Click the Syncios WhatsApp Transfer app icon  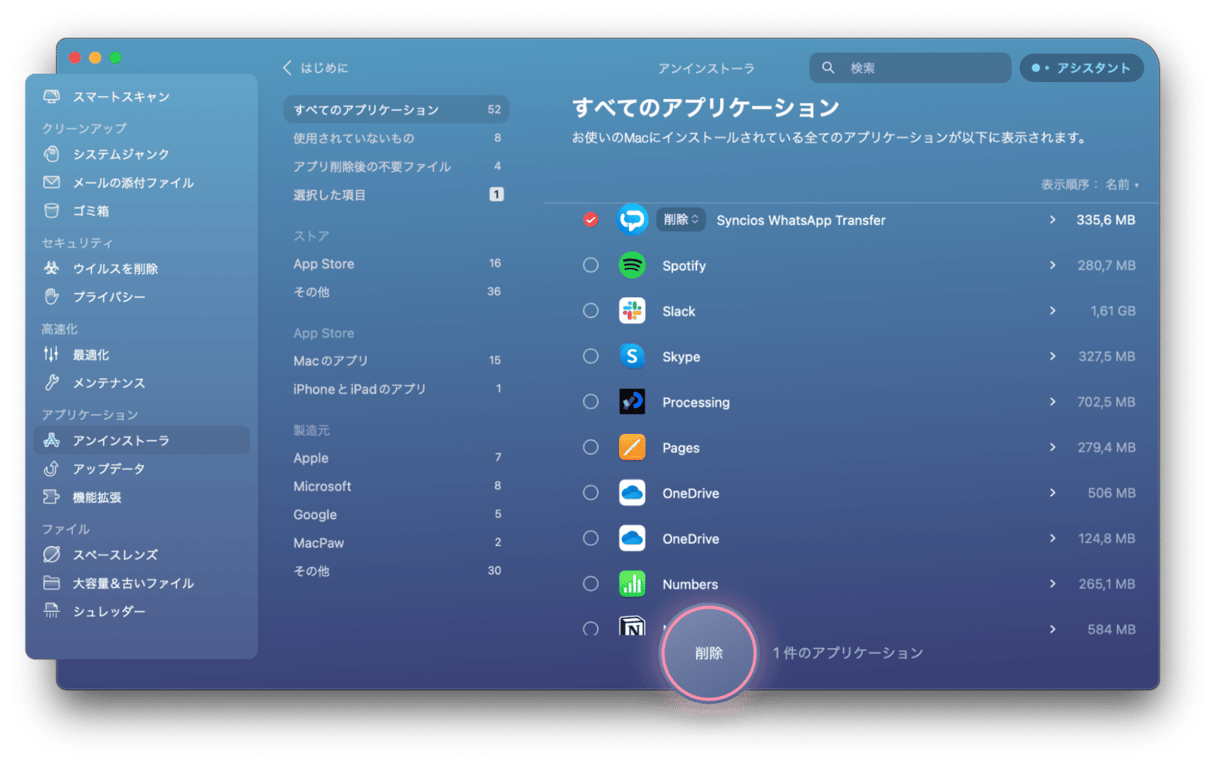(x=632, y=219)
